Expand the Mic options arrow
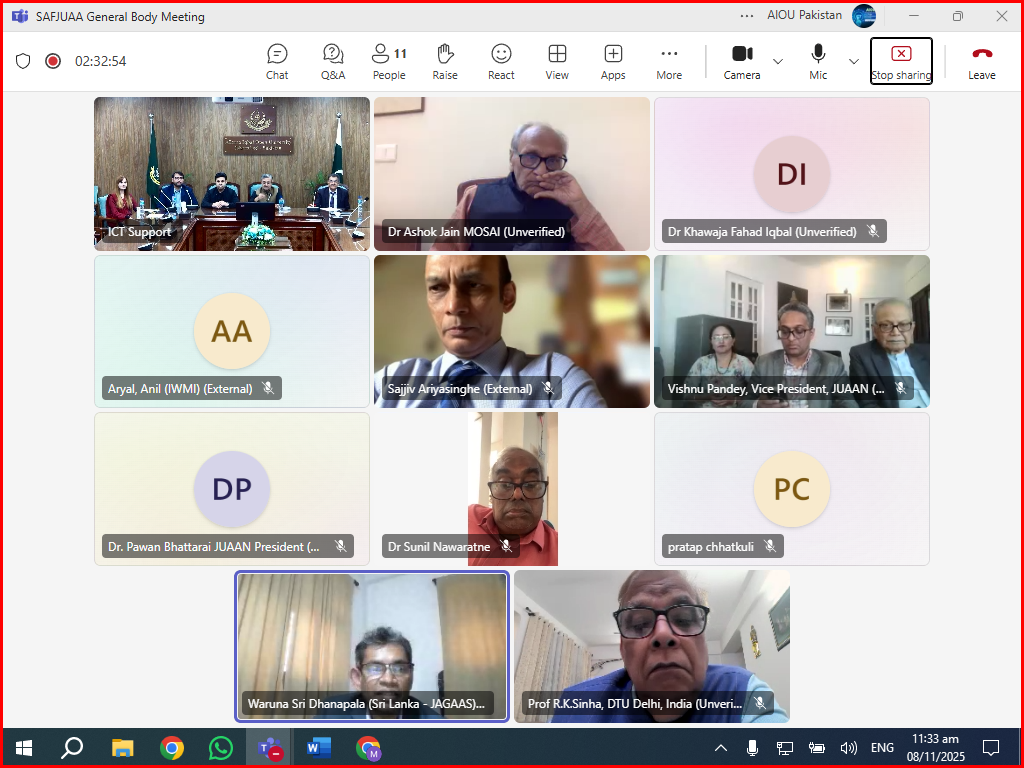The image size is (1024, 768). 854,61
